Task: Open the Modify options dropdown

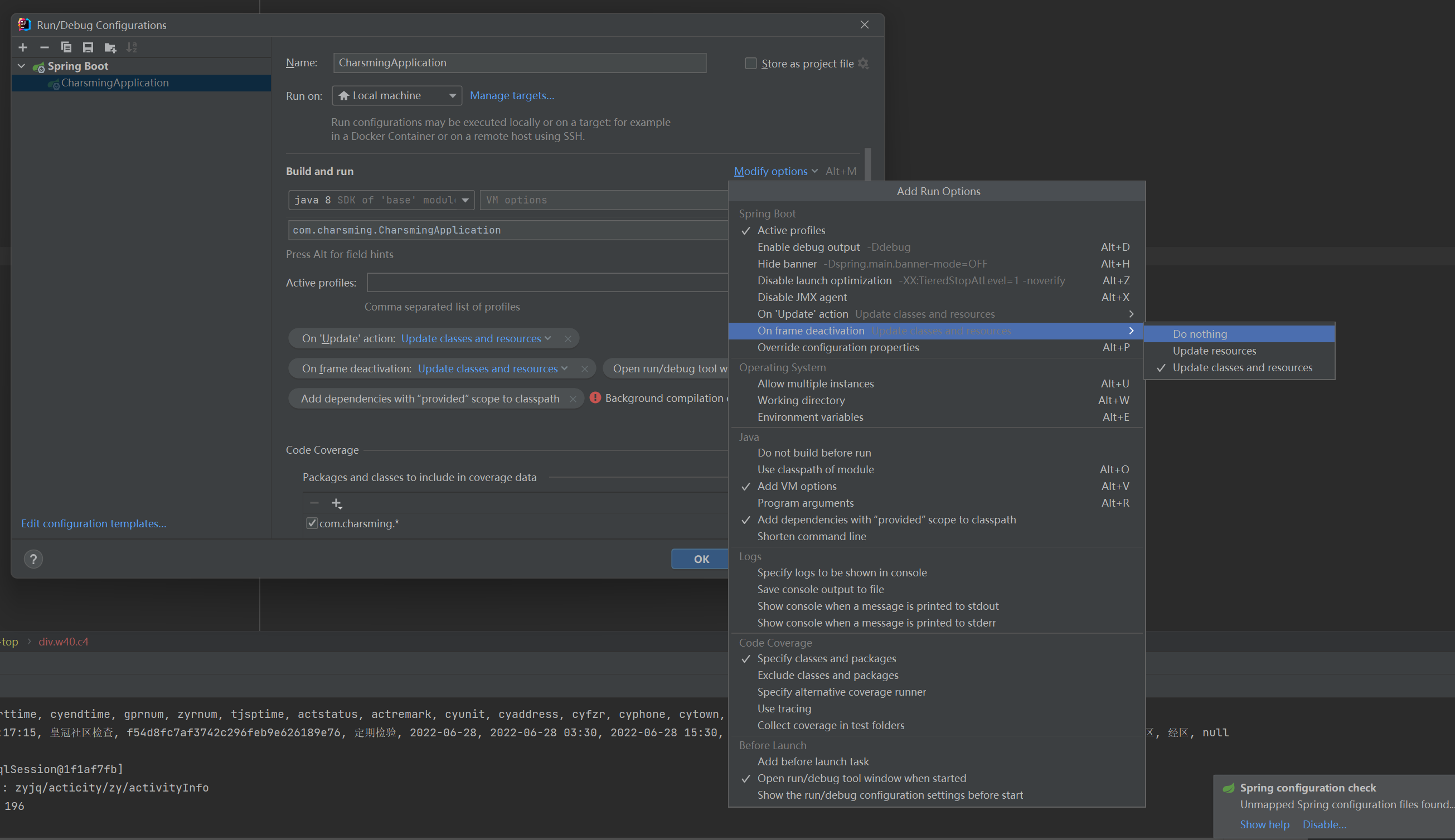Action: pyautogui.click(x=775, y=171)
